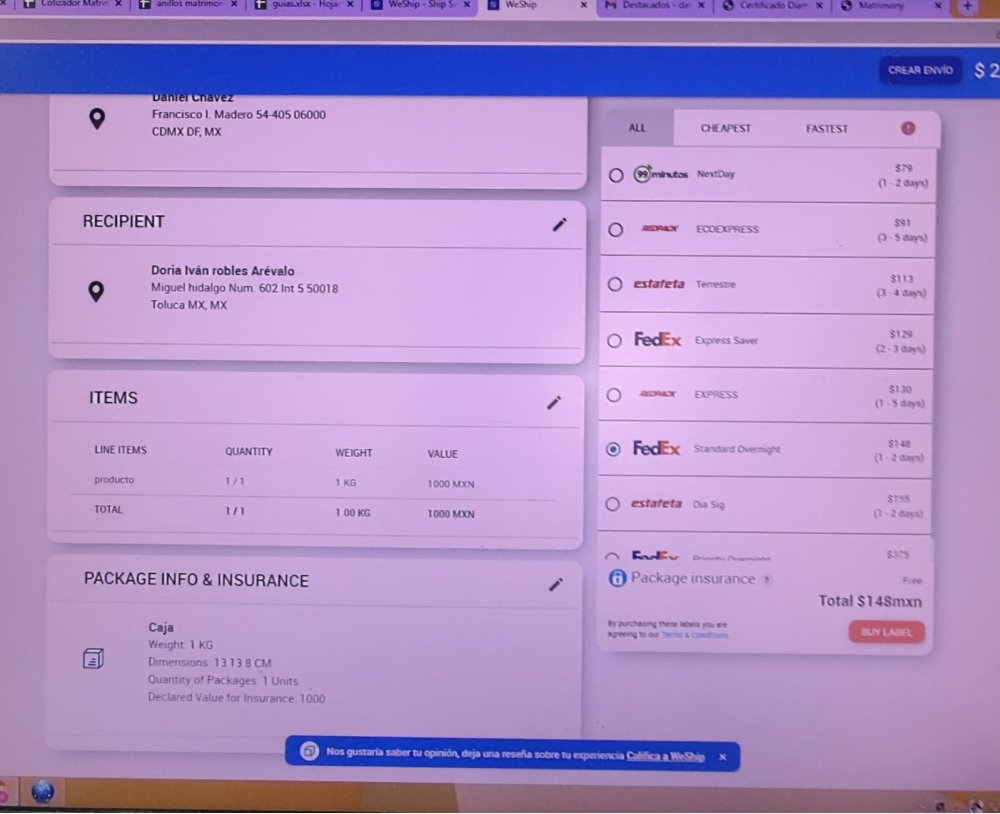This screenshot has height=814, width=1000.
Task: Switch to the Fastest rates tab
Action: pyautogui.click(x=826, y=128)
